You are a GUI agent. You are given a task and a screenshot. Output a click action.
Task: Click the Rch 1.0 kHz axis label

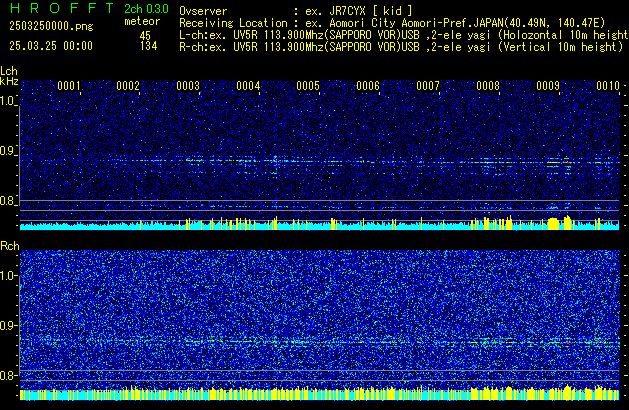coord(8,276)
